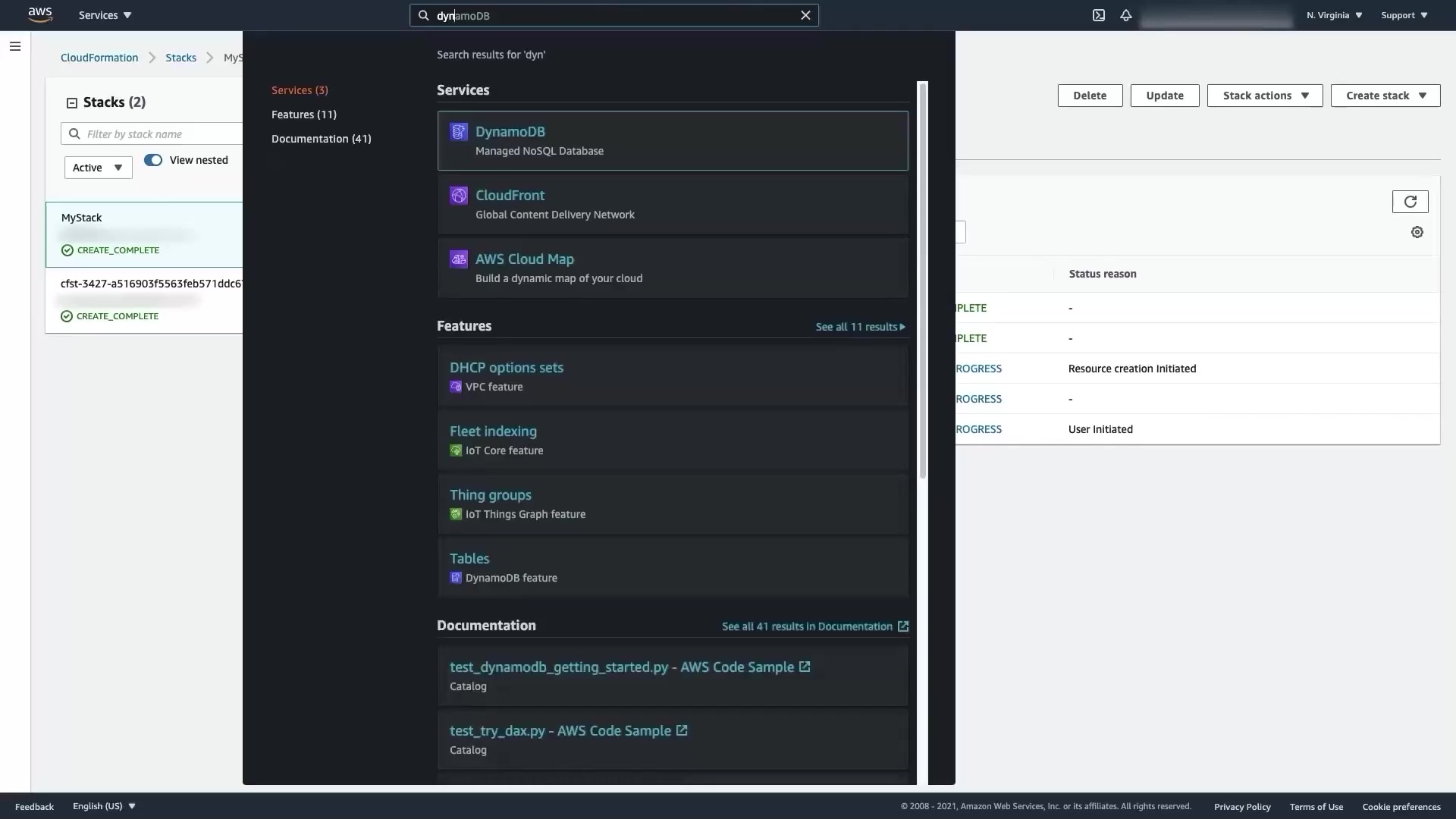This screenshot has width=1456, height=819.
Task: Clear the search box text
Action: tap(805, 15)
